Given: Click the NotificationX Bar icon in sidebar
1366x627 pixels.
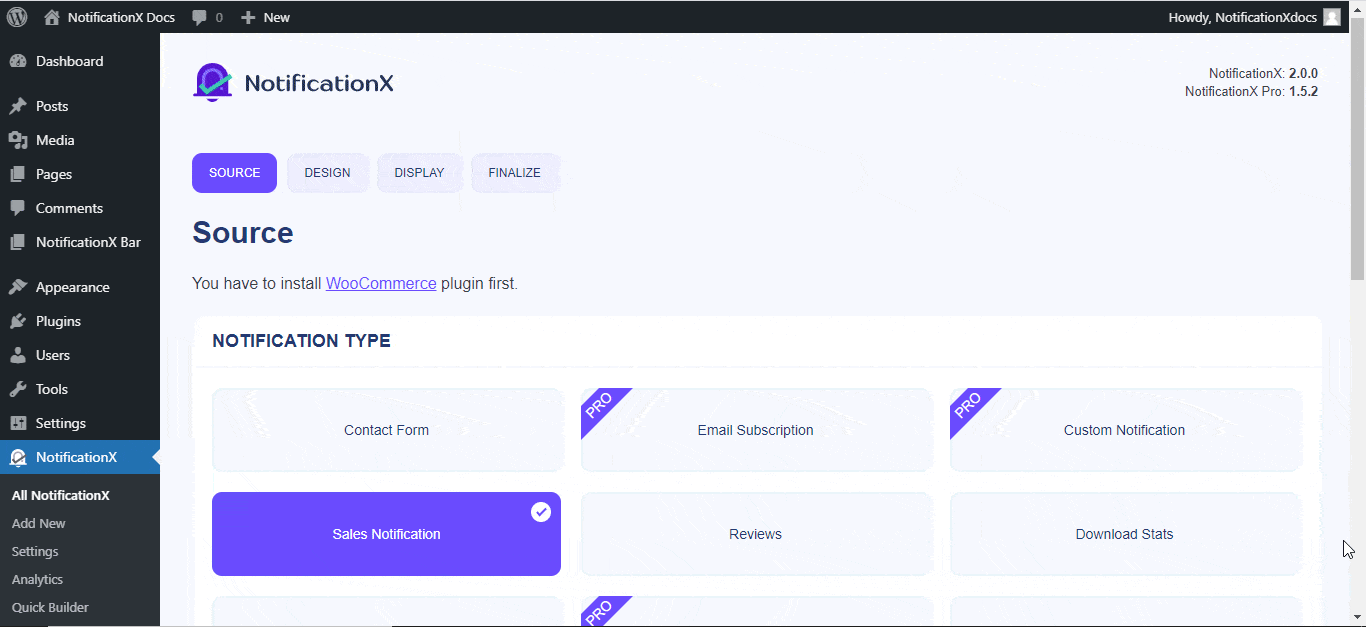Looking at the screenshot, I should coord(18,242).
